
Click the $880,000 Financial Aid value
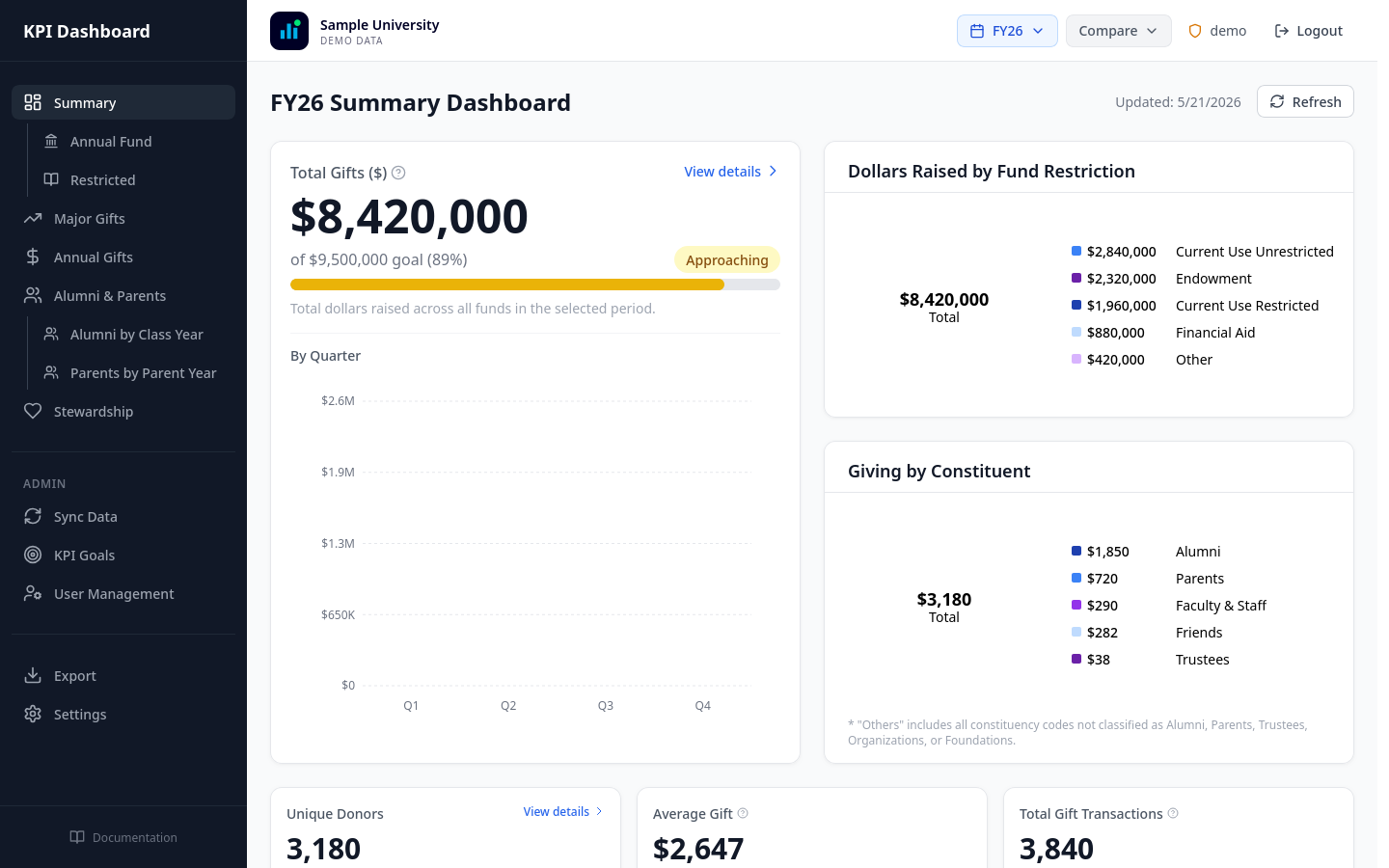[x=1116, y=333]
